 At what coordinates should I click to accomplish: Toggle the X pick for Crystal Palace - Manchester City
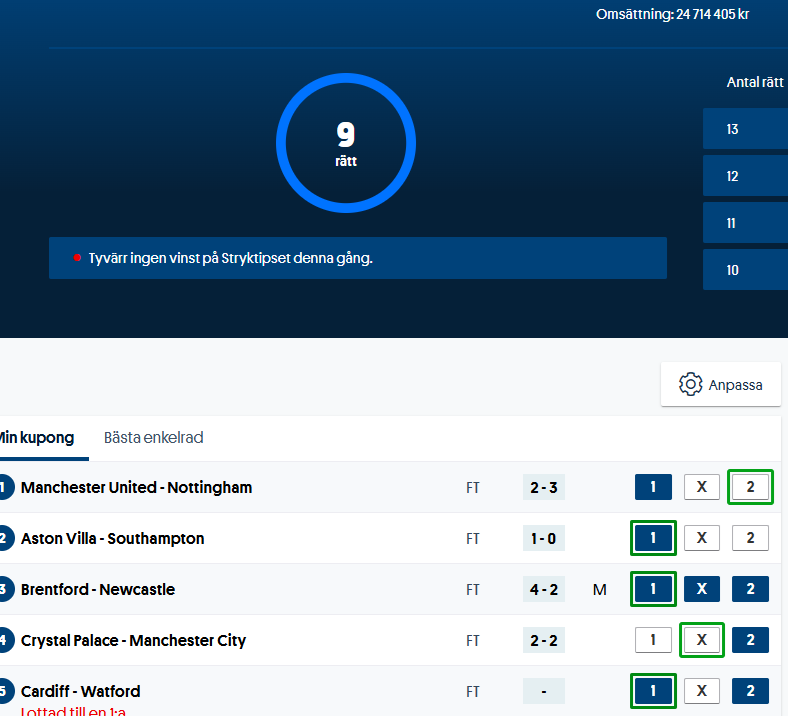701,640
